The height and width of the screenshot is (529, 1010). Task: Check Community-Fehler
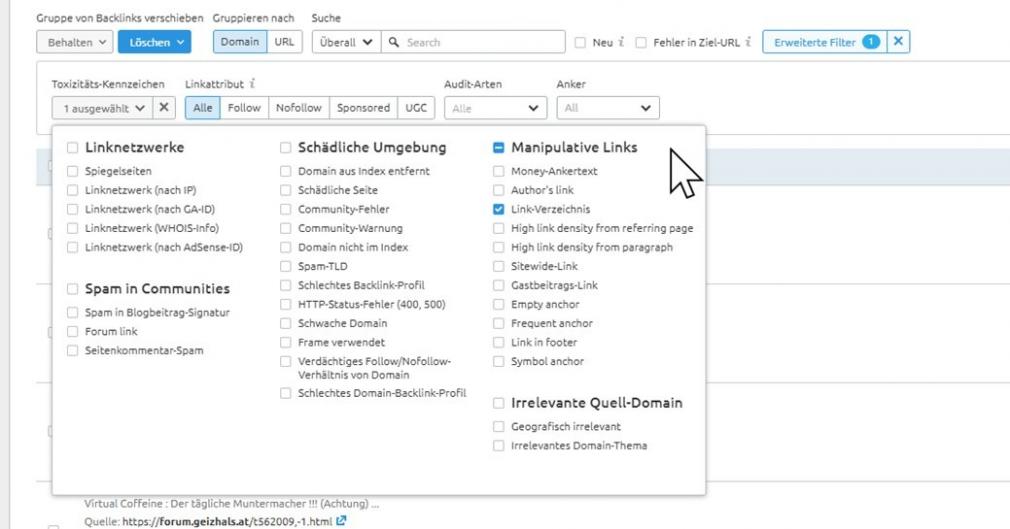(x=285, y=209)
